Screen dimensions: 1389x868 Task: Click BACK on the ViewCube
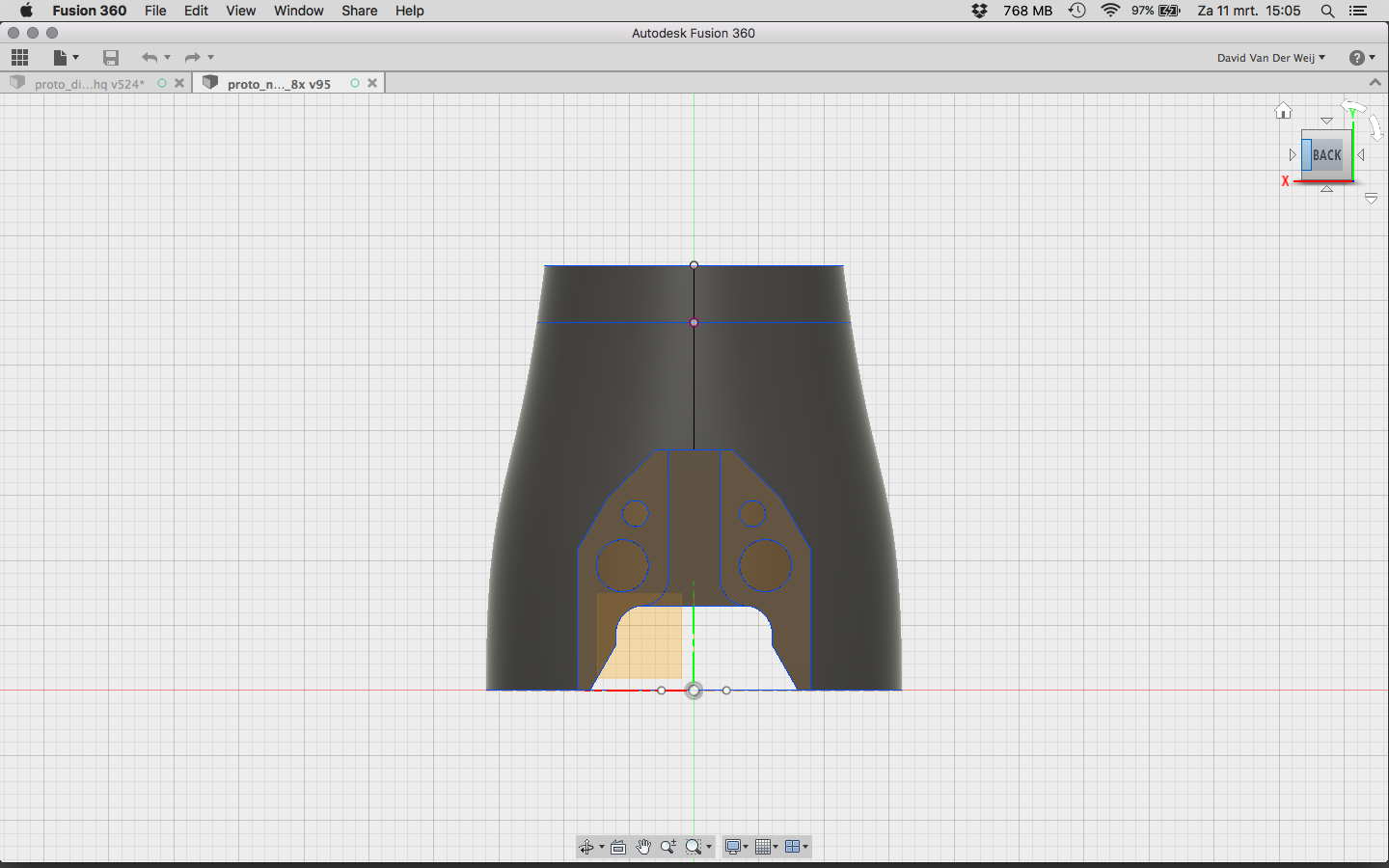(x=1326, y=154)
